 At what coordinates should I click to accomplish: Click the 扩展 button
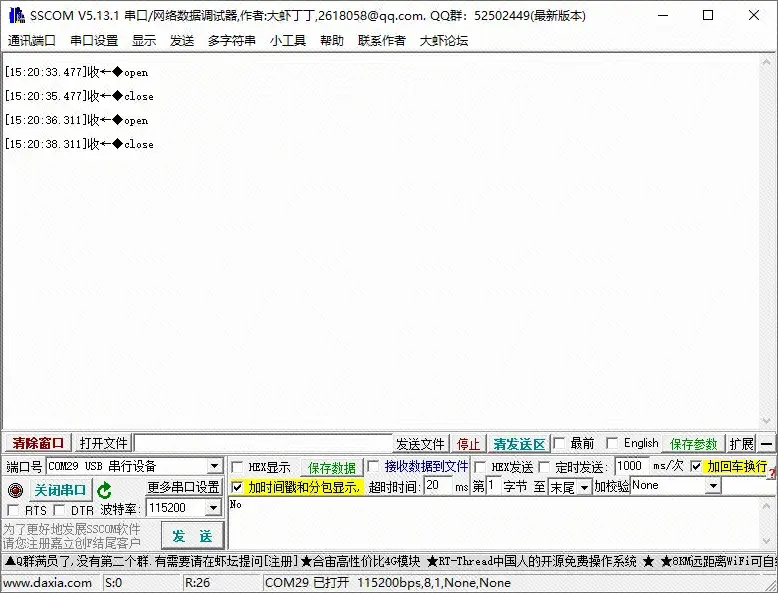pos(742,444)
